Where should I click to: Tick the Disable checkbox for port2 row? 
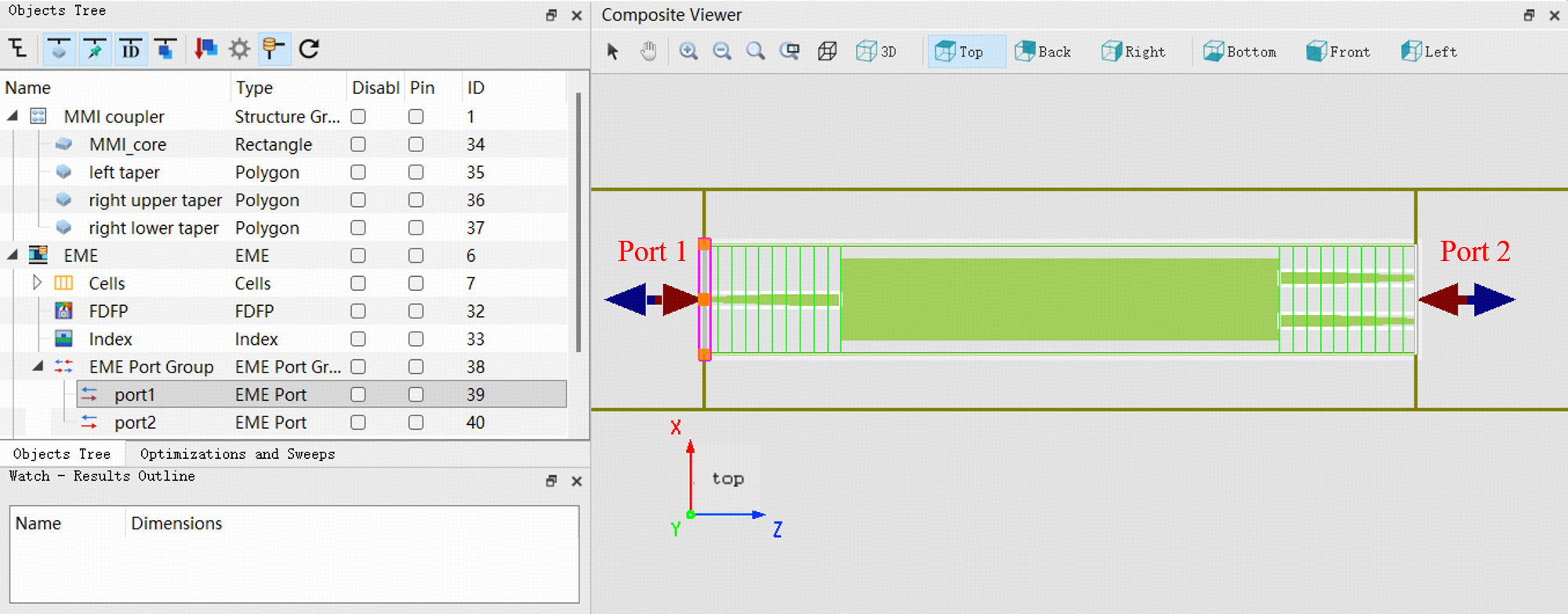coord(358,422)
